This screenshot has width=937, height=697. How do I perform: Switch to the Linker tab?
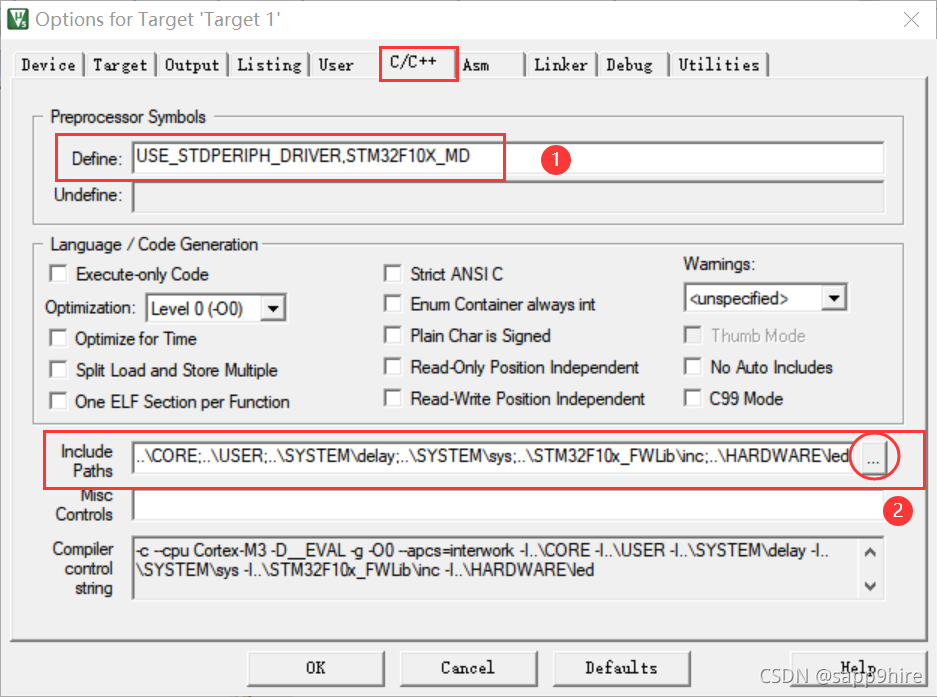[x=561, y=65]
